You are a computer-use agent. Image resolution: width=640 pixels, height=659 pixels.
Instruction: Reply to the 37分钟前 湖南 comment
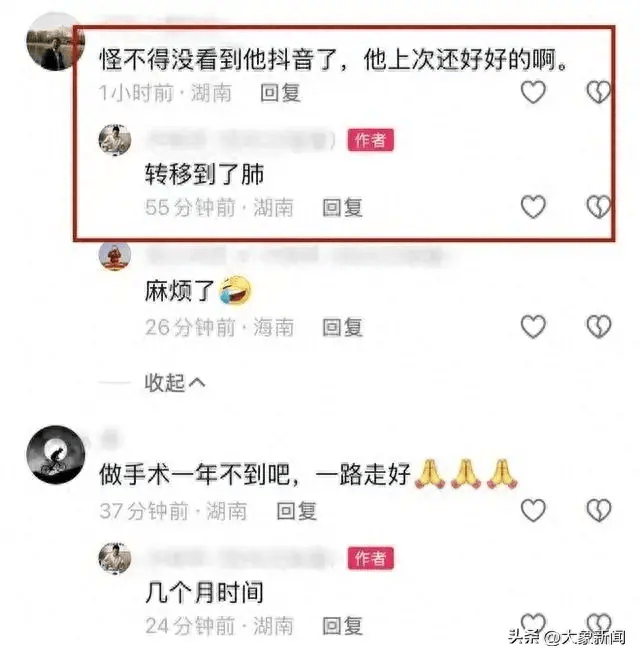pyautogui.click(x=296, y=511)
